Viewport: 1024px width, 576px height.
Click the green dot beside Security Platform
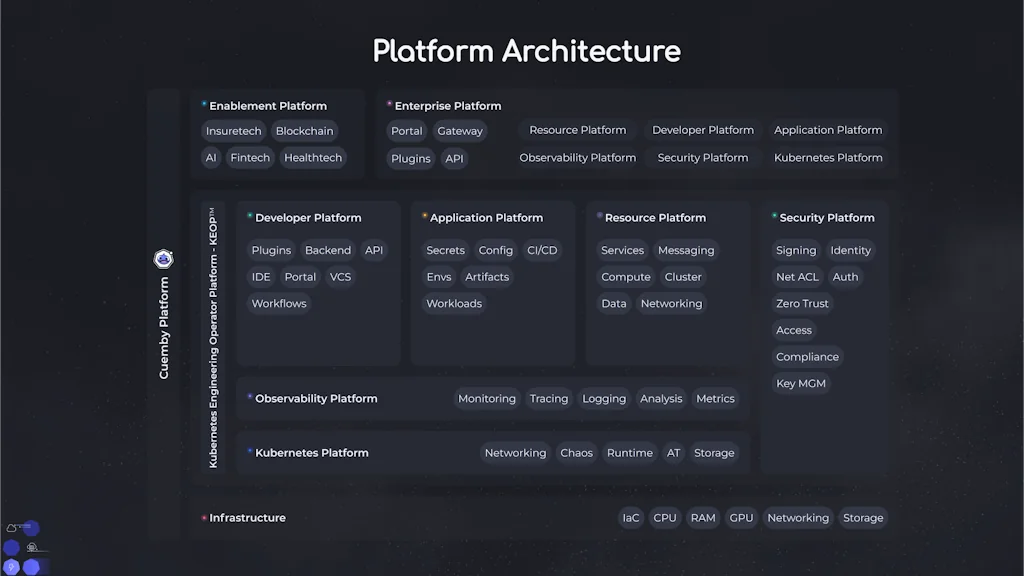[772, 217]
